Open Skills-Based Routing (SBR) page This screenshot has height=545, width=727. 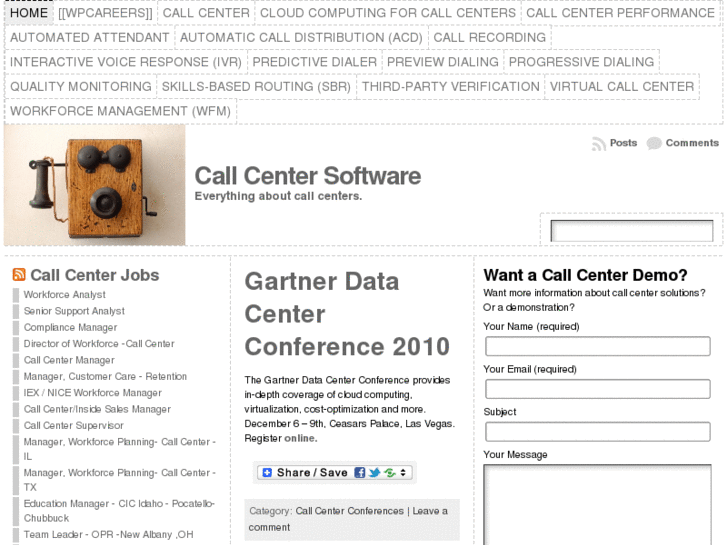256,87
